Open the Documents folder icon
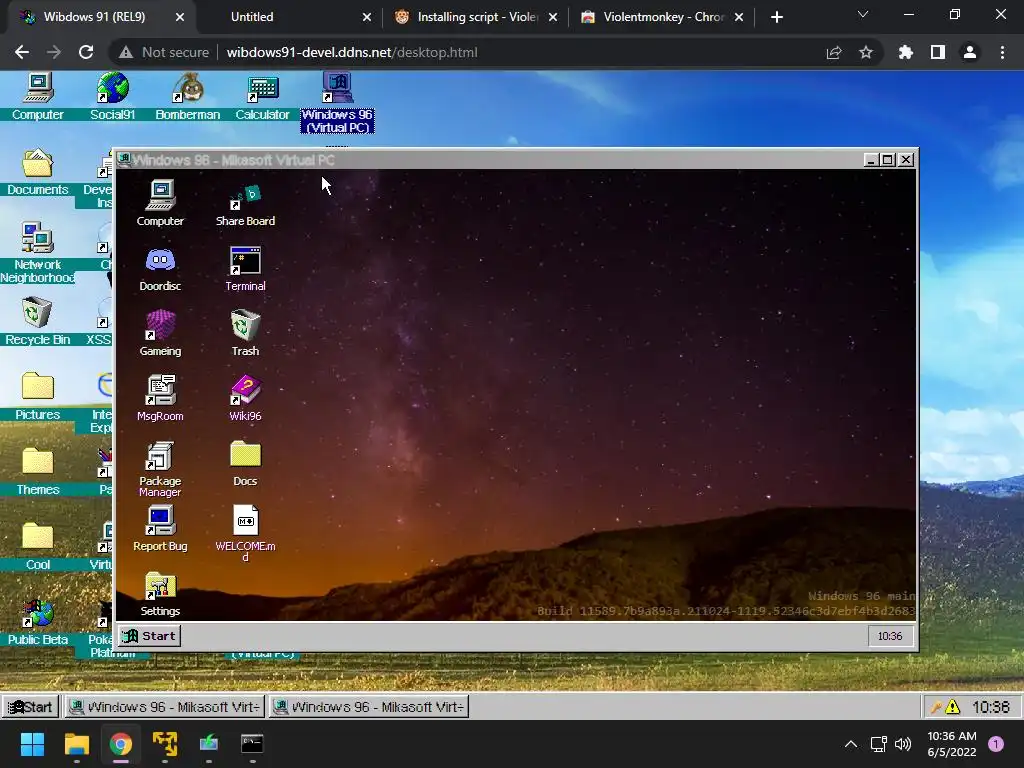This screenshot has height=768, width=1024. pyautogui.click(x=37, y=172)
